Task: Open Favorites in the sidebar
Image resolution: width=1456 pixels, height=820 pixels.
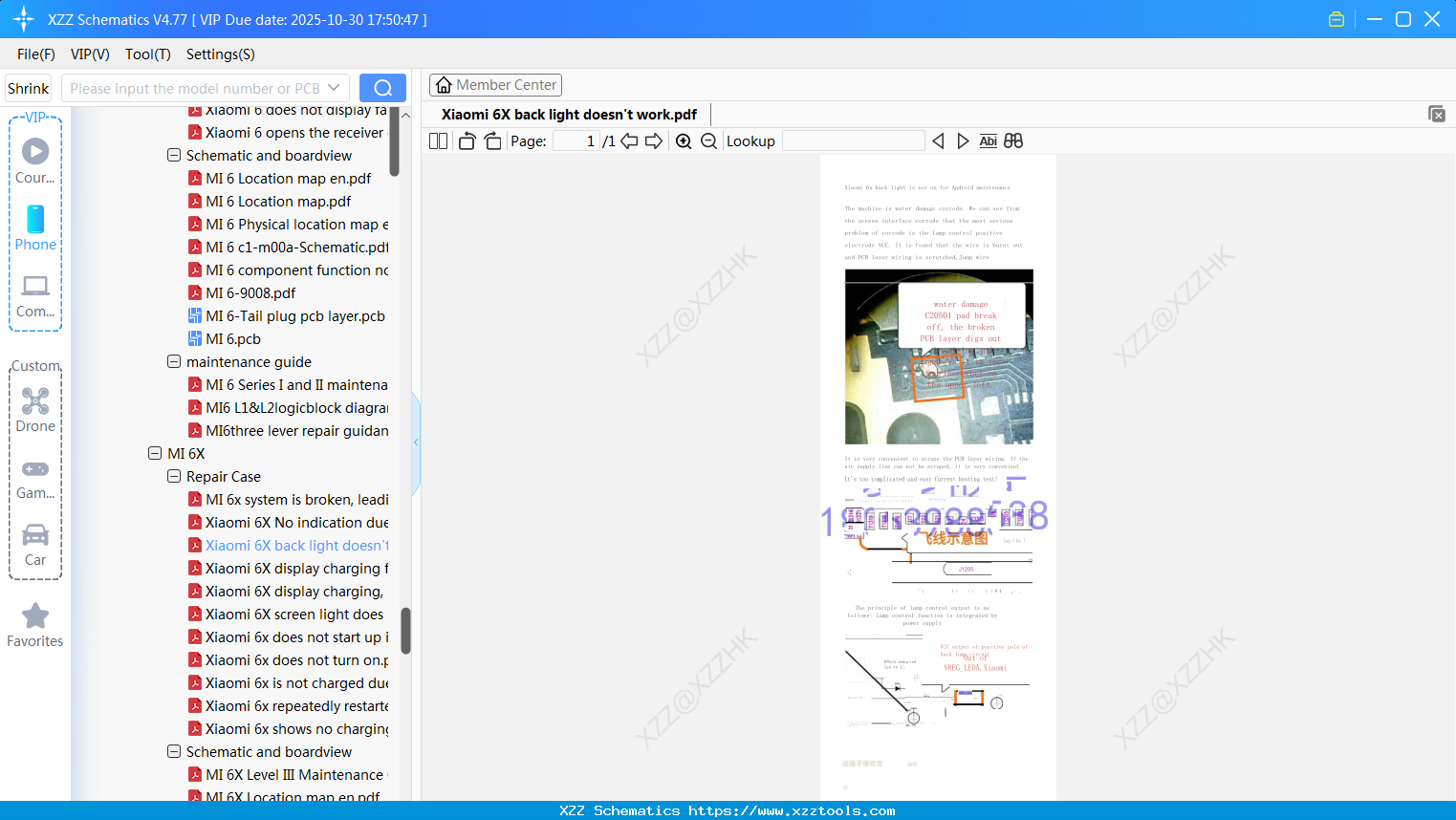Action: 35,626
